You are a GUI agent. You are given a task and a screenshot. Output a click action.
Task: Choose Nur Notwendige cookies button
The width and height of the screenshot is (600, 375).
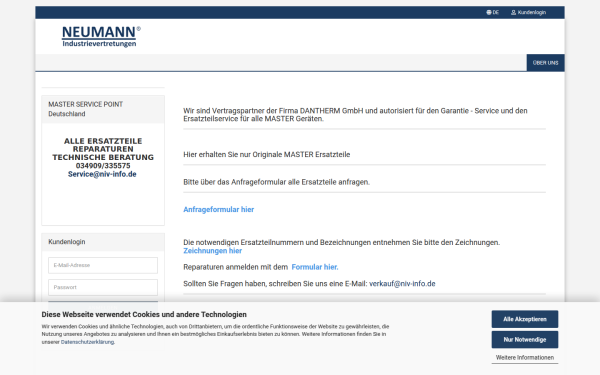pyautogui.click(x=525, y=339)
